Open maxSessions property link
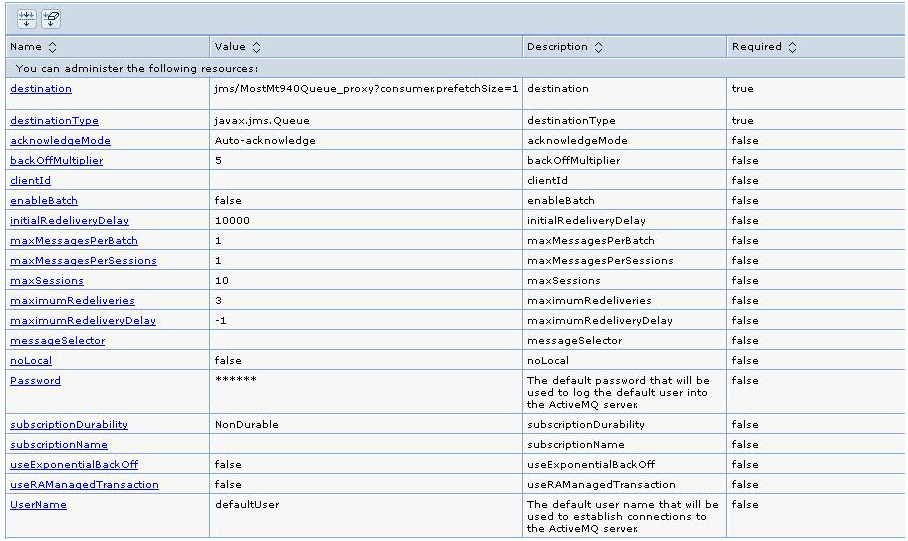 pyautogui.click(x=47, y=281)
